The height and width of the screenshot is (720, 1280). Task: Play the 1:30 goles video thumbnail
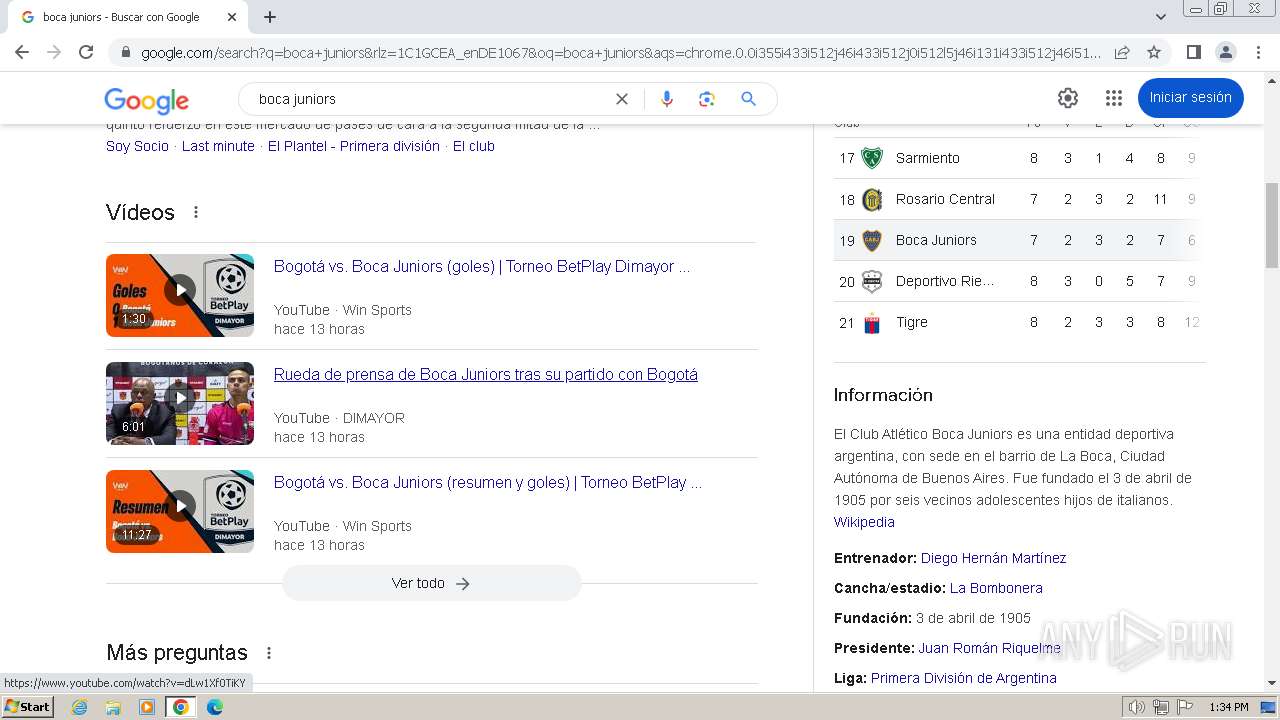click(180, 295)
